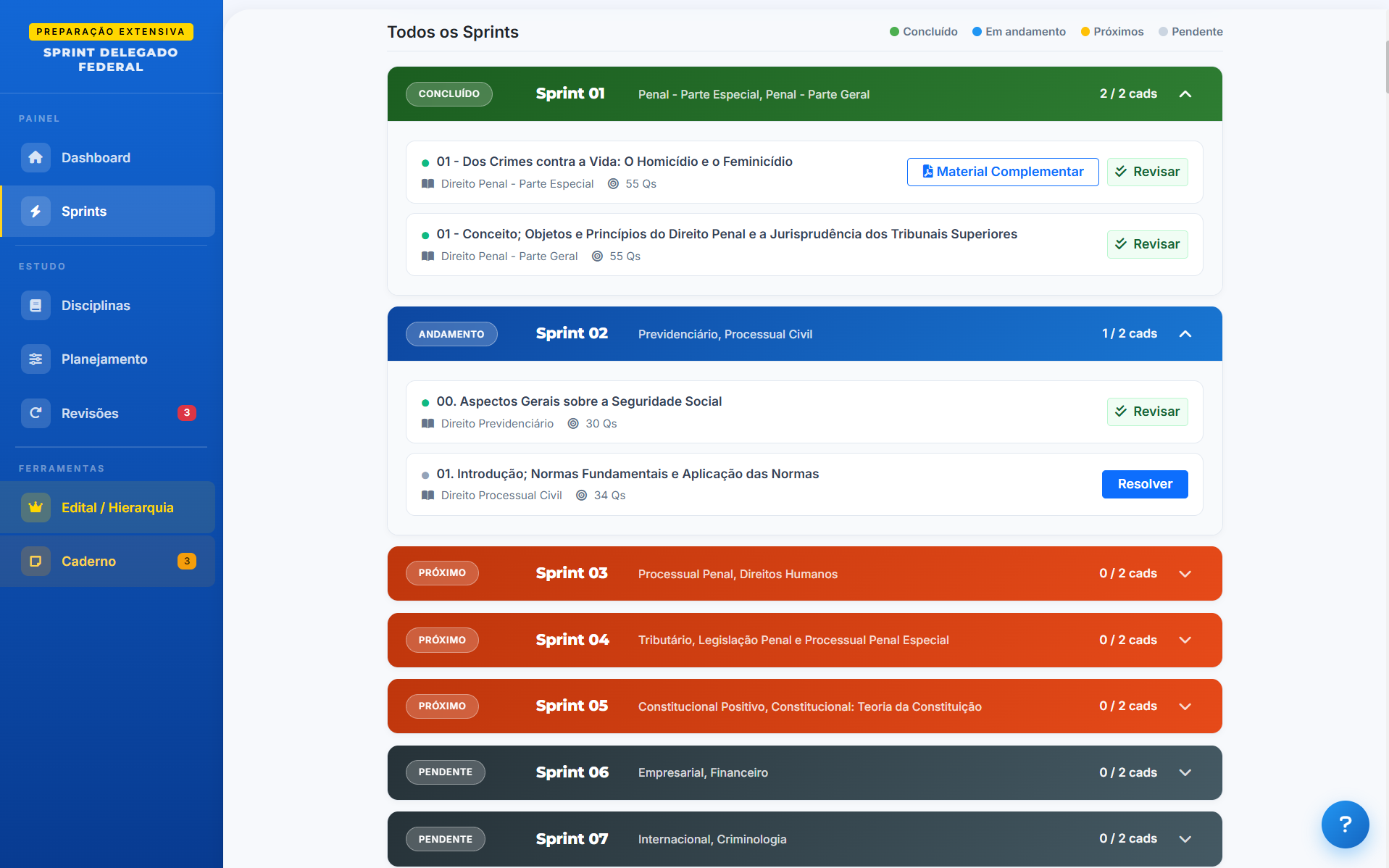The height and width of the screenshot is (868, 1389).
Task: Click gray status dot of Introdução Normas card
Action: [x=425, y=475]
